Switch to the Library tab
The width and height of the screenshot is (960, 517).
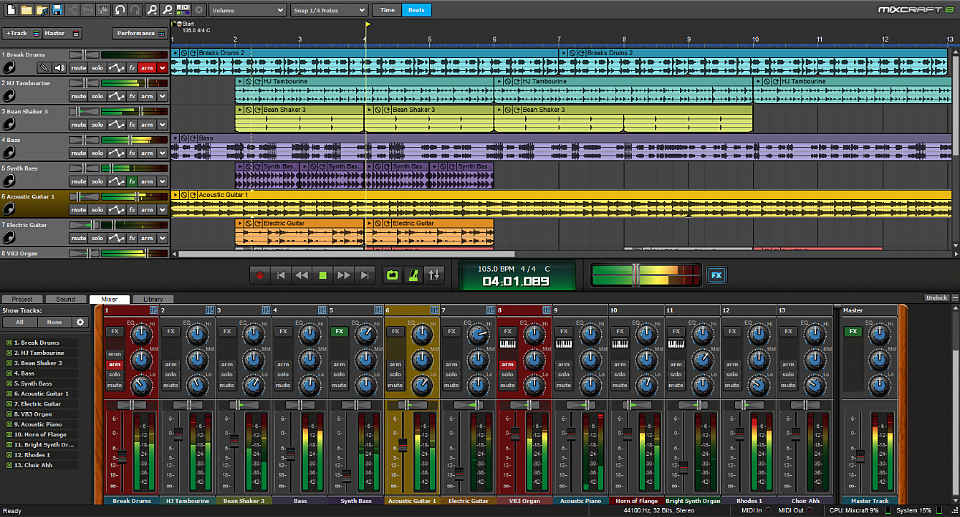click(x=153, y=299)
